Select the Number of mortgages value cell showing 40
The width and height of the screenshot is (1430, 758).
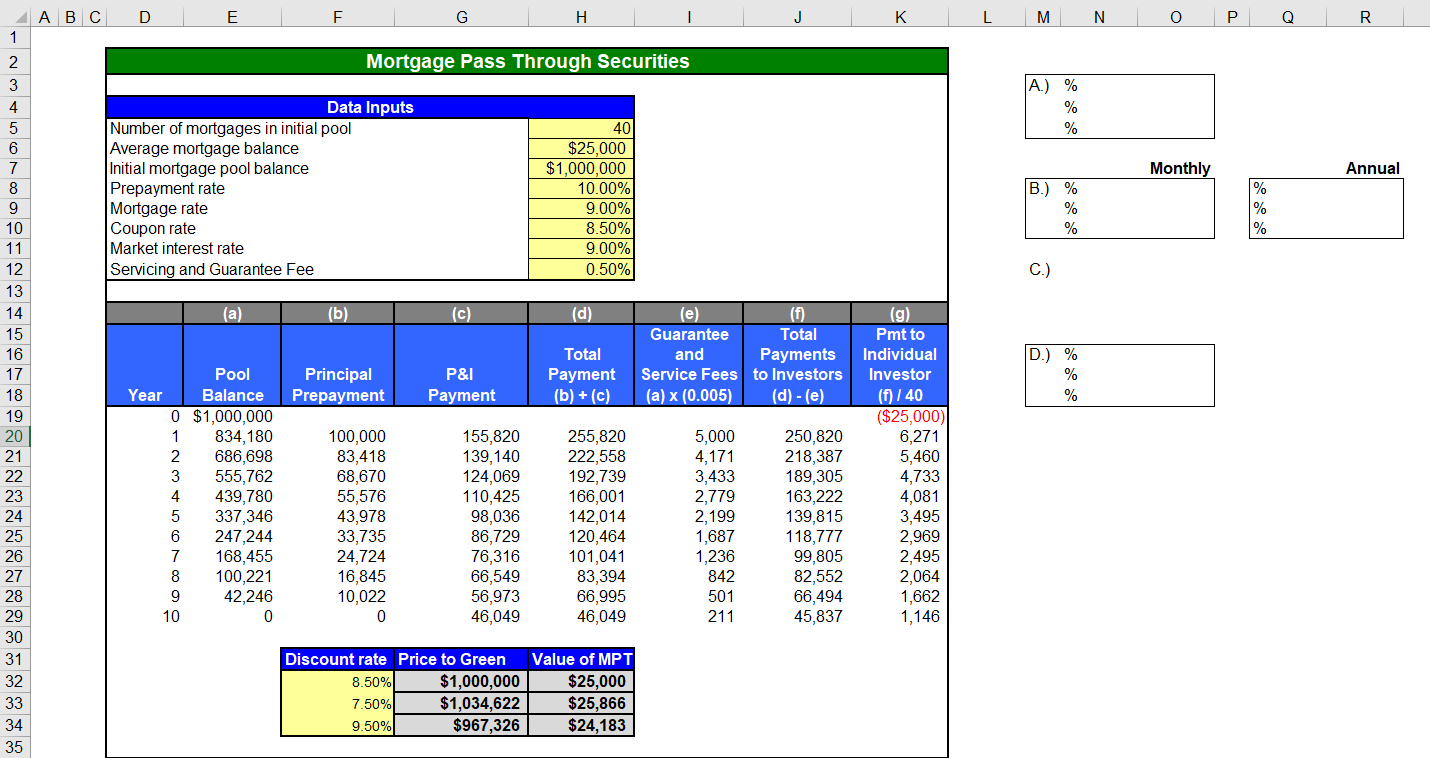coord(580,128)
